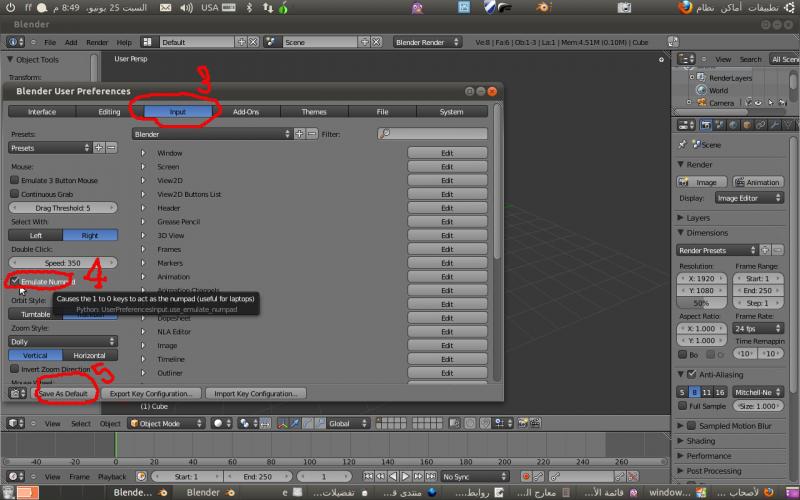Click the OpenGL render active viewport icon
The width and height of the screenshot is (800, 500).
(x=523, y=423)
